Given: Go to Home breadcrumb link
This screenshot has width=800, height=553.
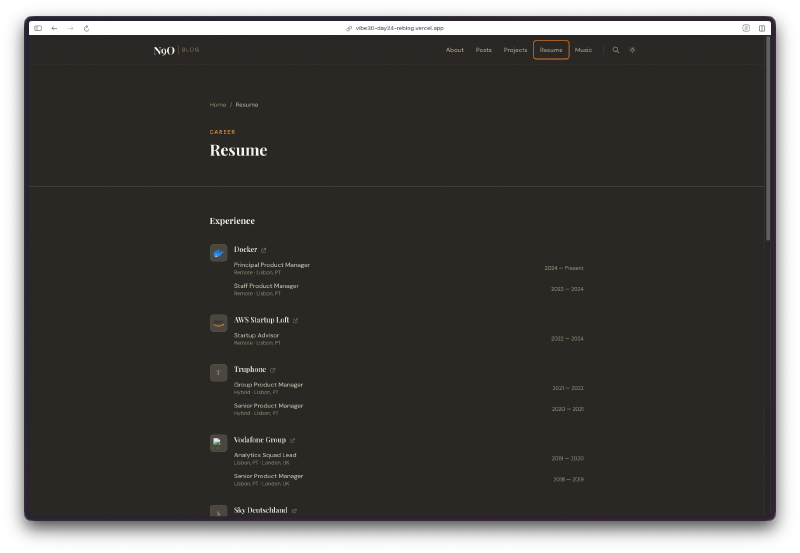Looking at the screenshot, I should coord(218,105).
